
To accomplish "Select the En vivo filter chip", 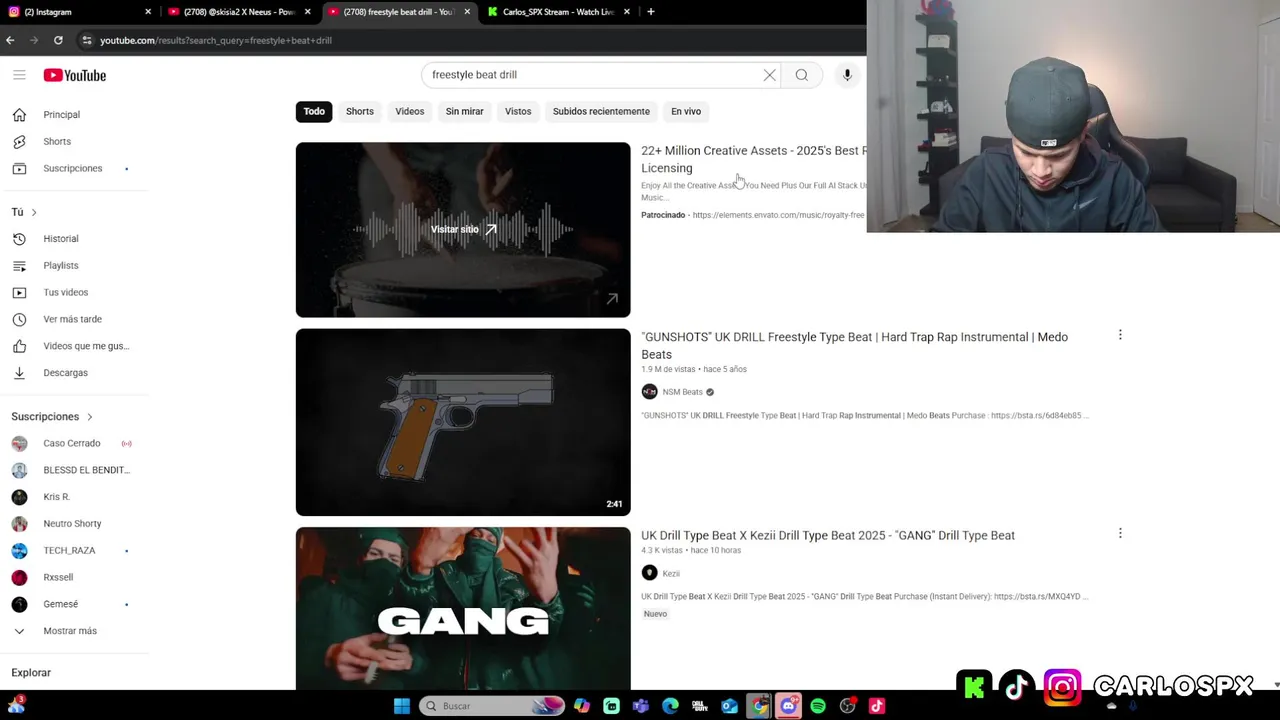I will [686, 111].
